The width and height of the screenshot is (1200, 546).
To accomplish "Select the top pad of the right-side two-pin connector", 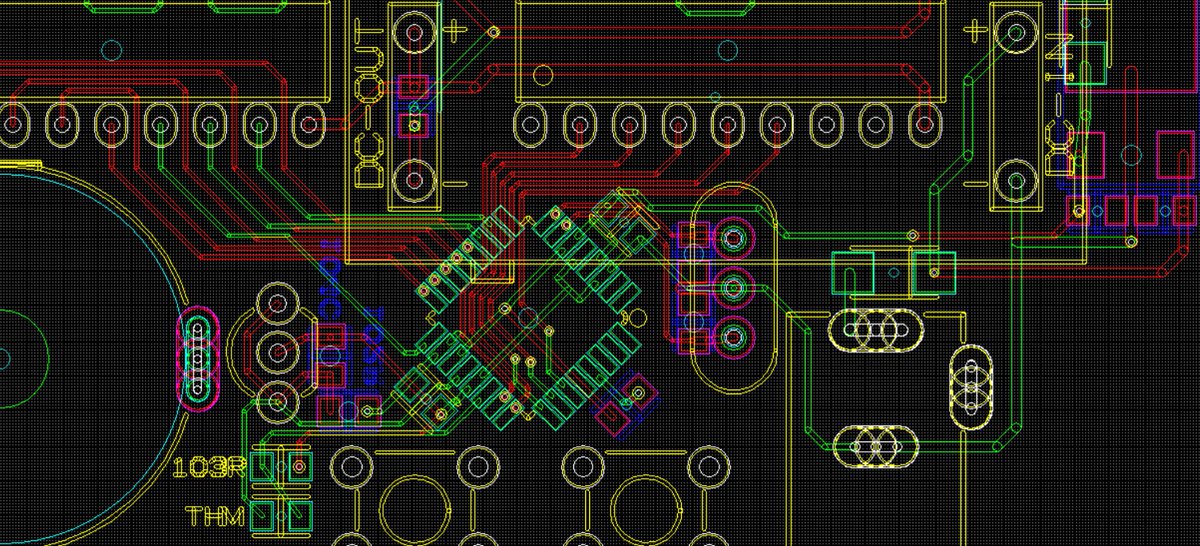I will coord(1017,33).
